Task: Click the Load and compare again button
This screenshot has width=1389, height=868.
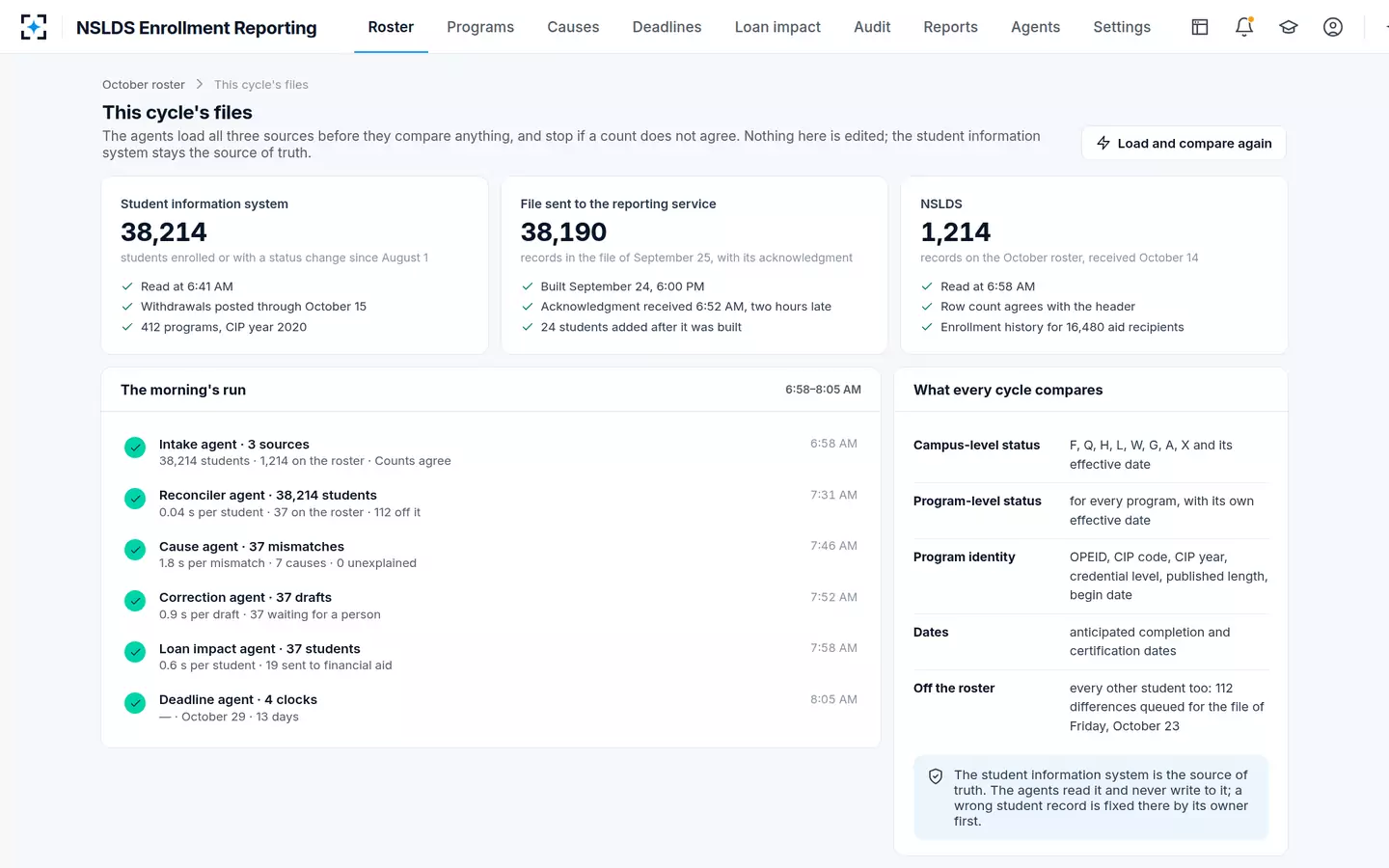Action: point(1184,144)
